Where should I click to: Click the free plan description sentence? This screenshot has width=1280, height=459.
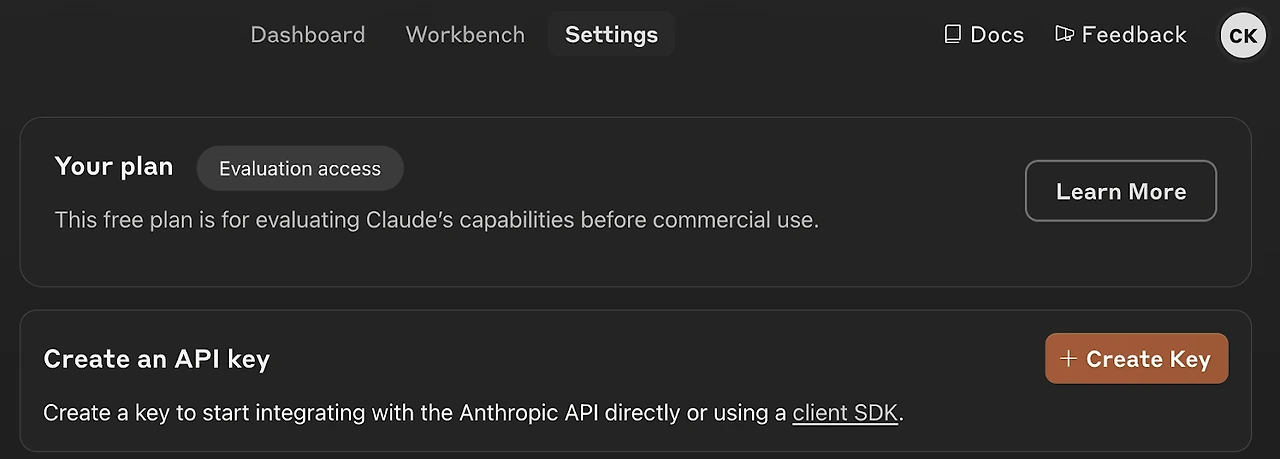pos(436,220)
